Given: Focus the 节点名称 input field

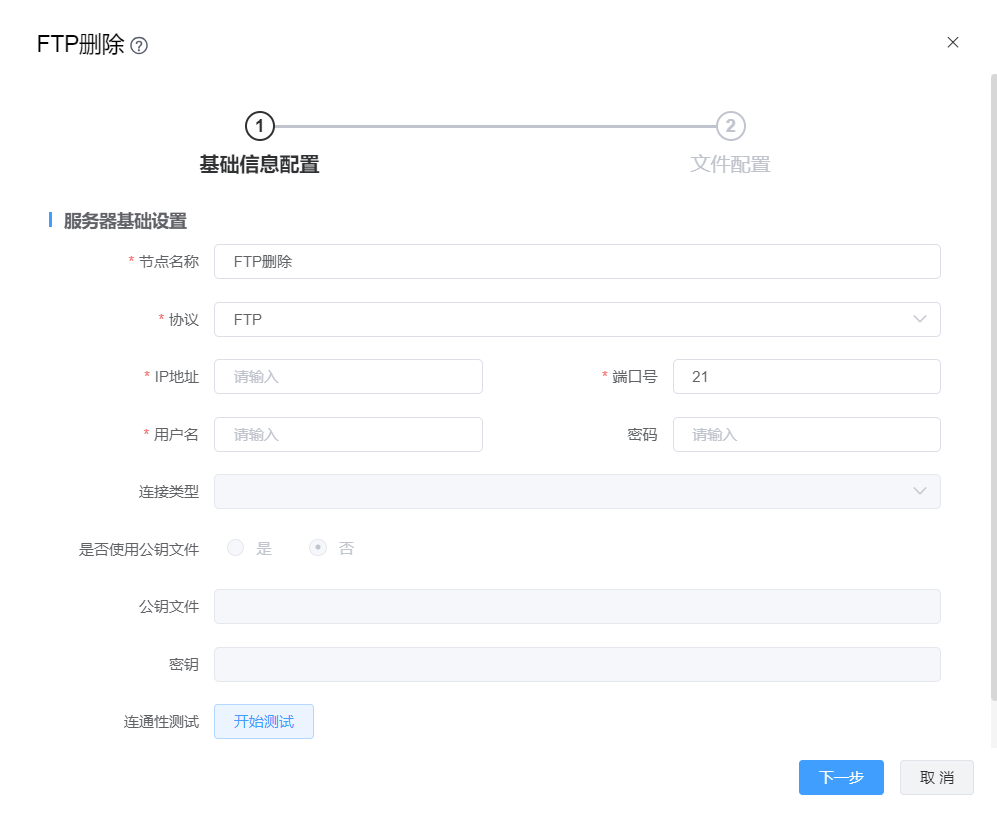Looking at the screenshot, I should pos(576,262).
